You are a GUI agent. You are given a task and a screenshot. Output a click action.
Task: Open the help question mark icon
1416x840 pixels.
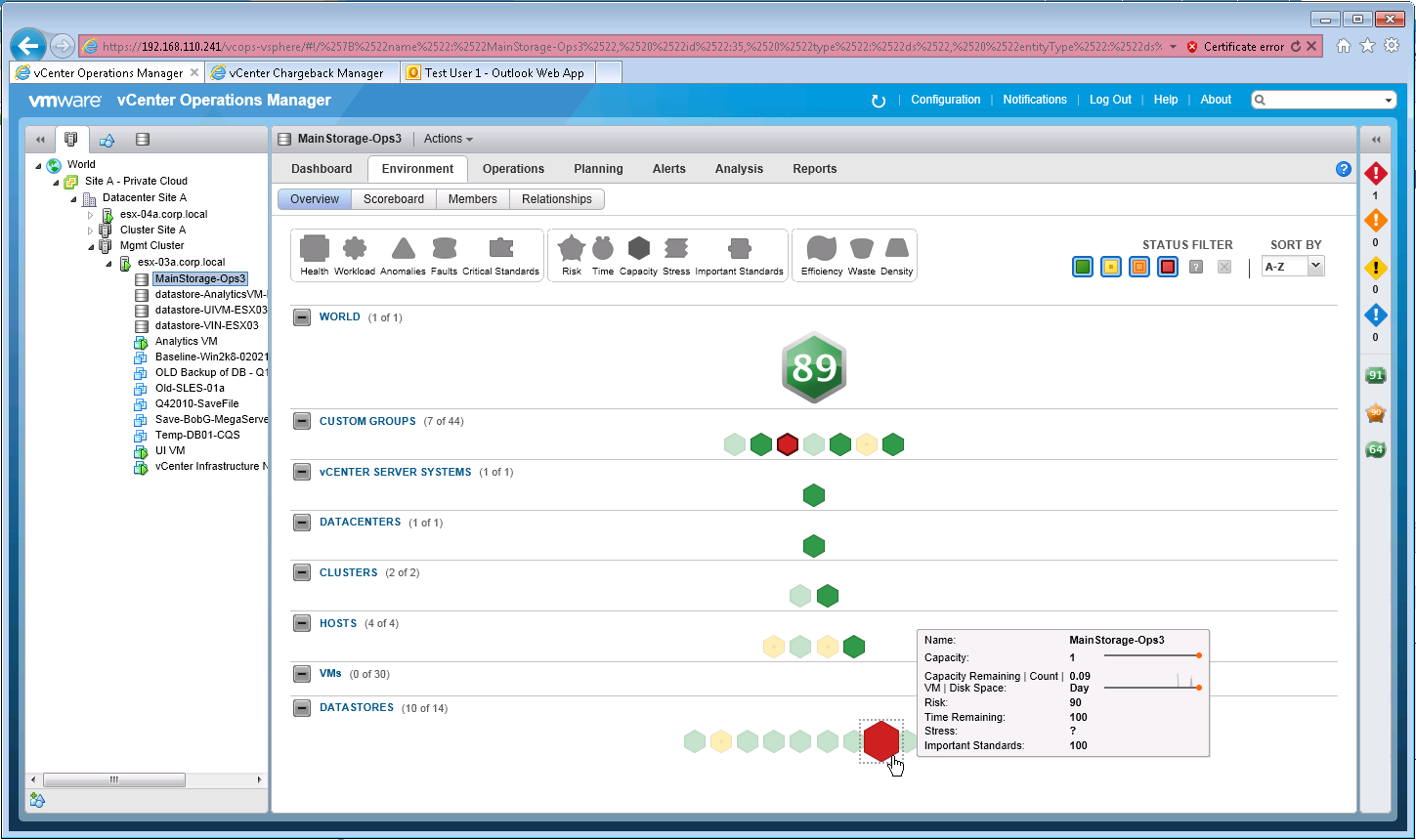(x=1343, y=169)
